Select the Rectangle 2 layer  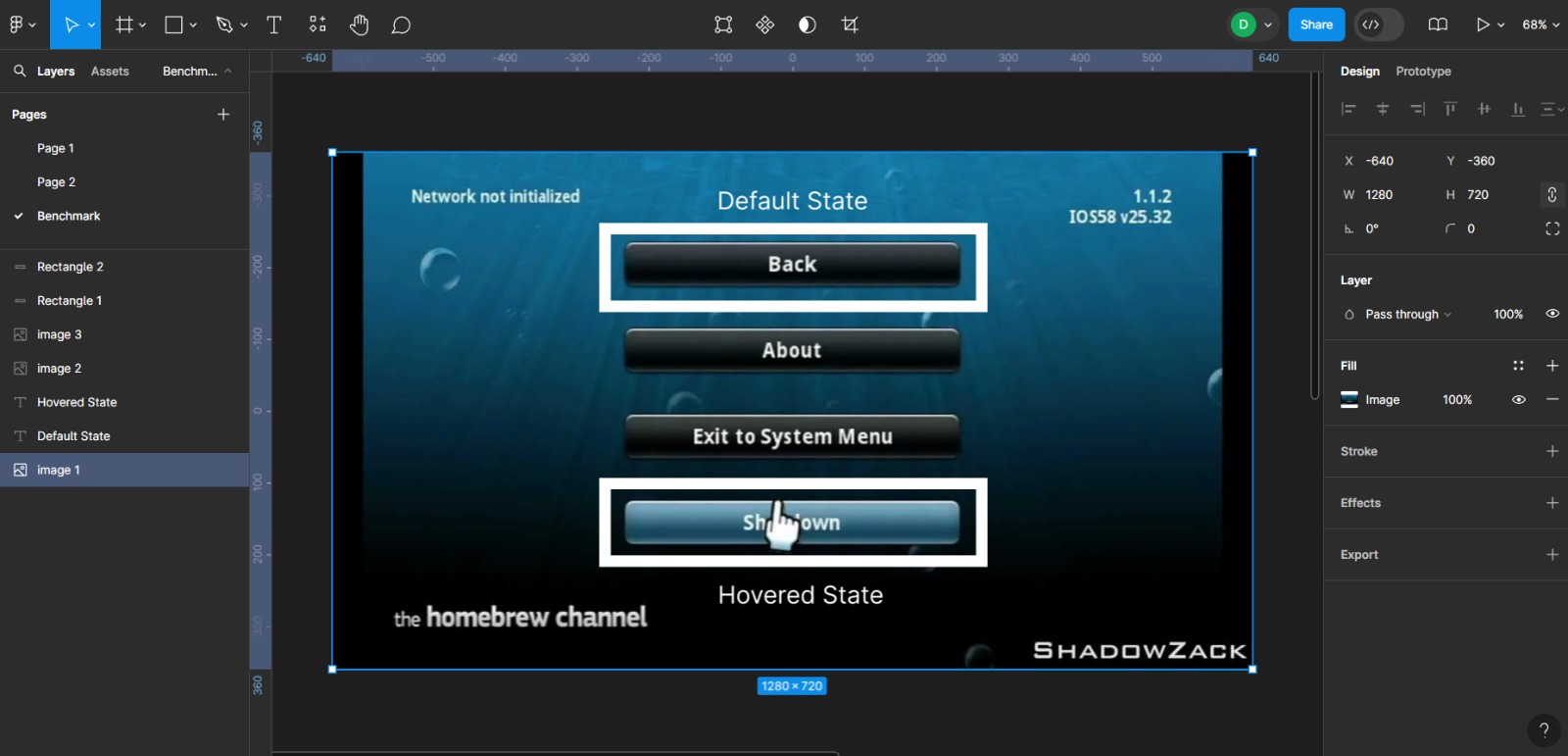tap(124, 267)
